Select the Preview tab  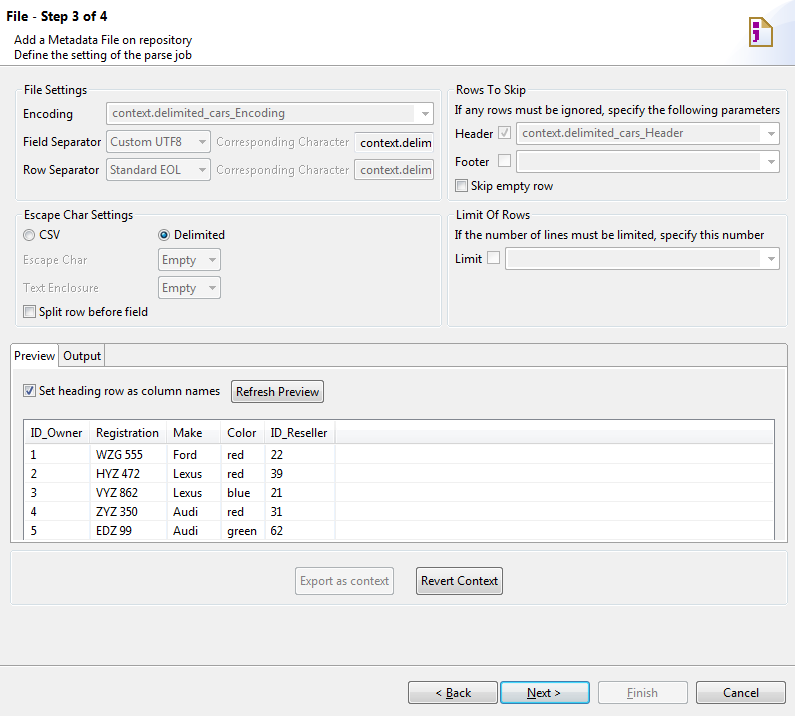click(x=35, y=356)
